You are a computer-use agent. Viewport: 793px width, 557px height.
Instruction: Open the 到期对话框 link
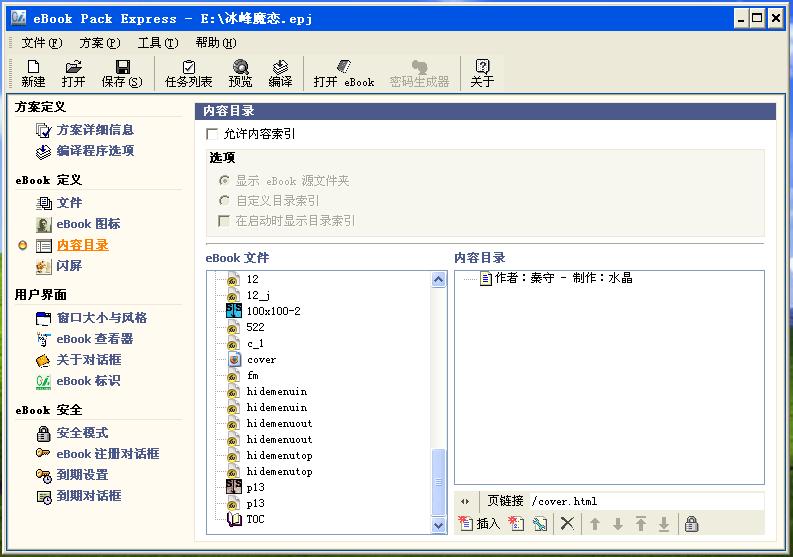click(x=89, y=496)
